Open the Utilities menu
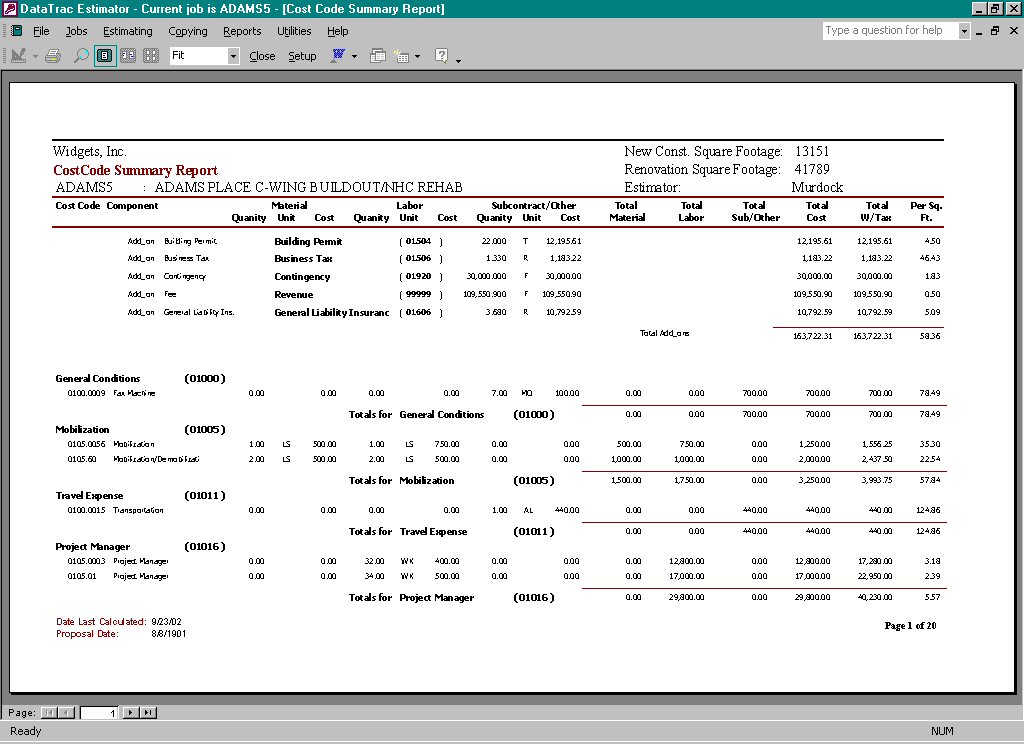The image size is (1024, 744). click(x=294, y=31)
